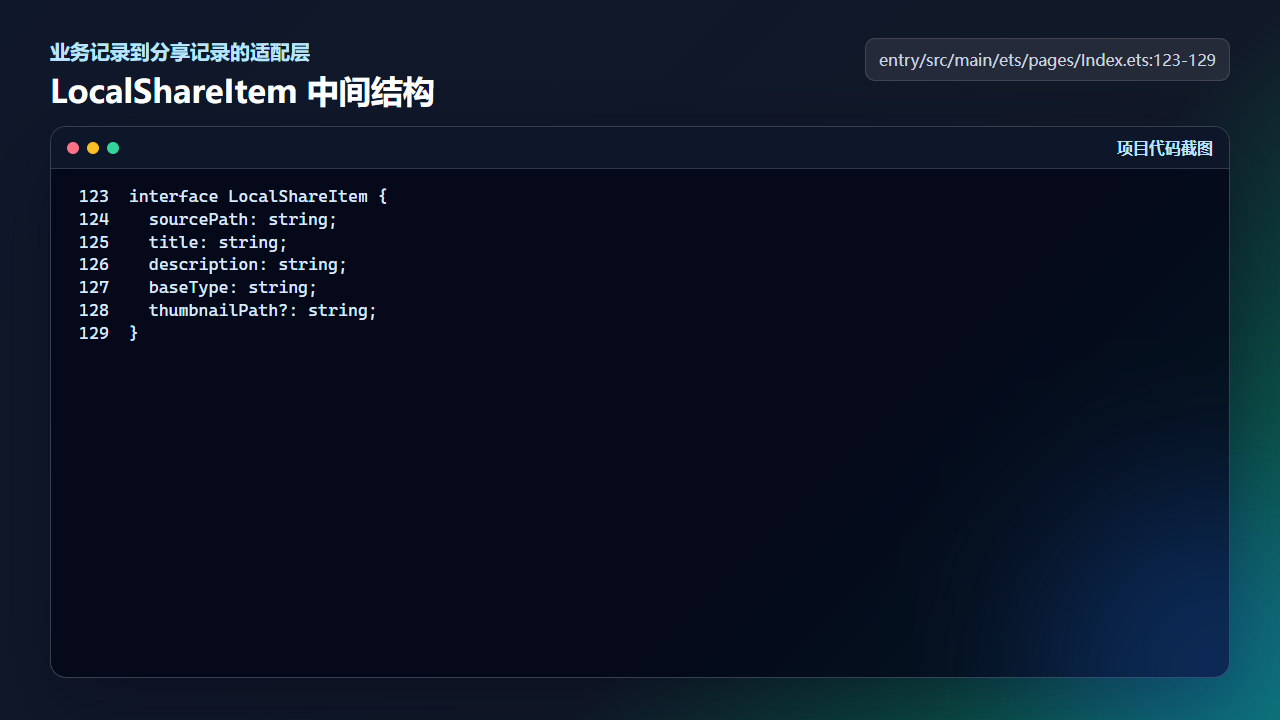Click the baseType: string; line

click(233, 288)
